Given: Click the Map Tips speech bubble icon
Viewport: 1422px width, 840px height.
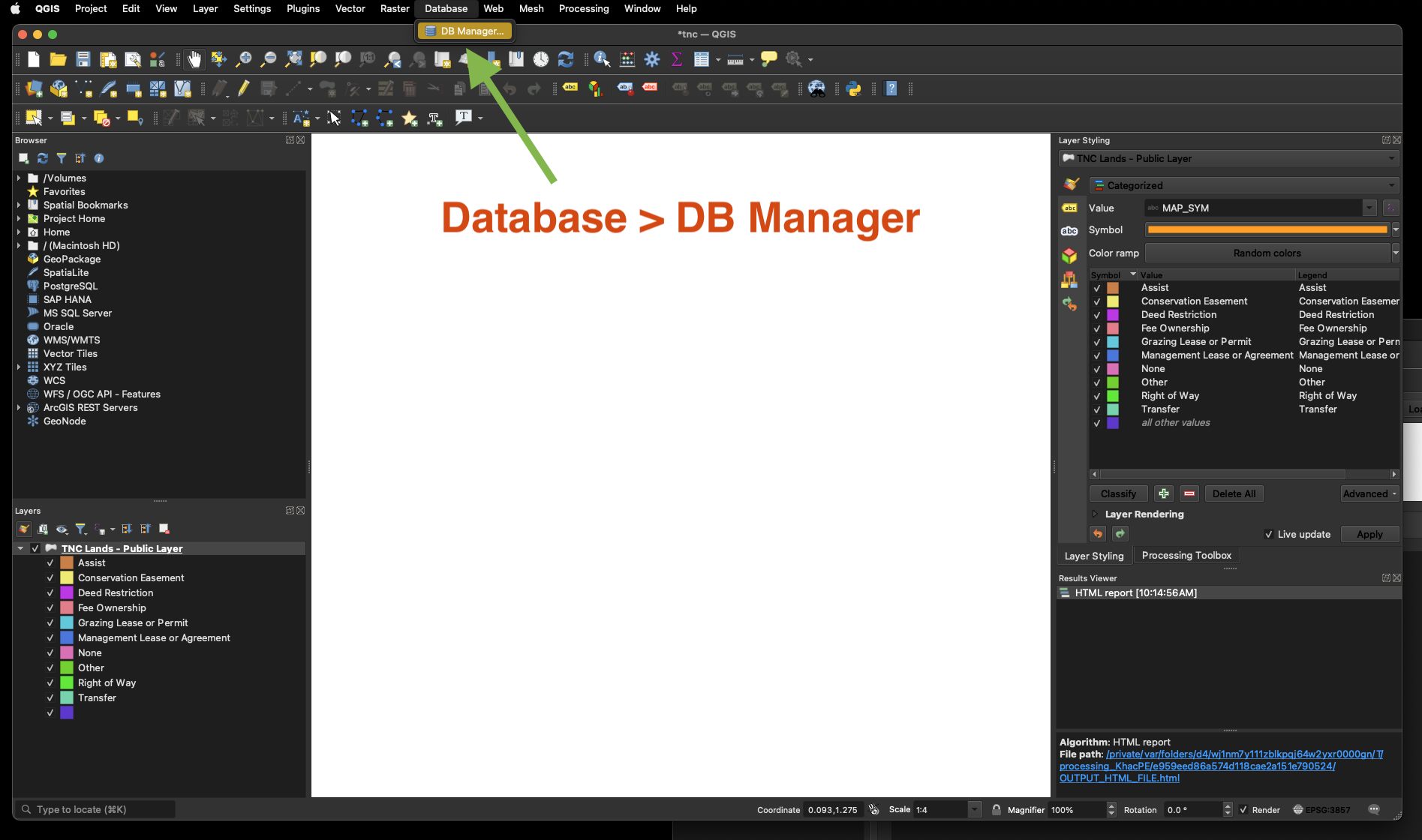Looking at the screenshot, I should 769,59.
